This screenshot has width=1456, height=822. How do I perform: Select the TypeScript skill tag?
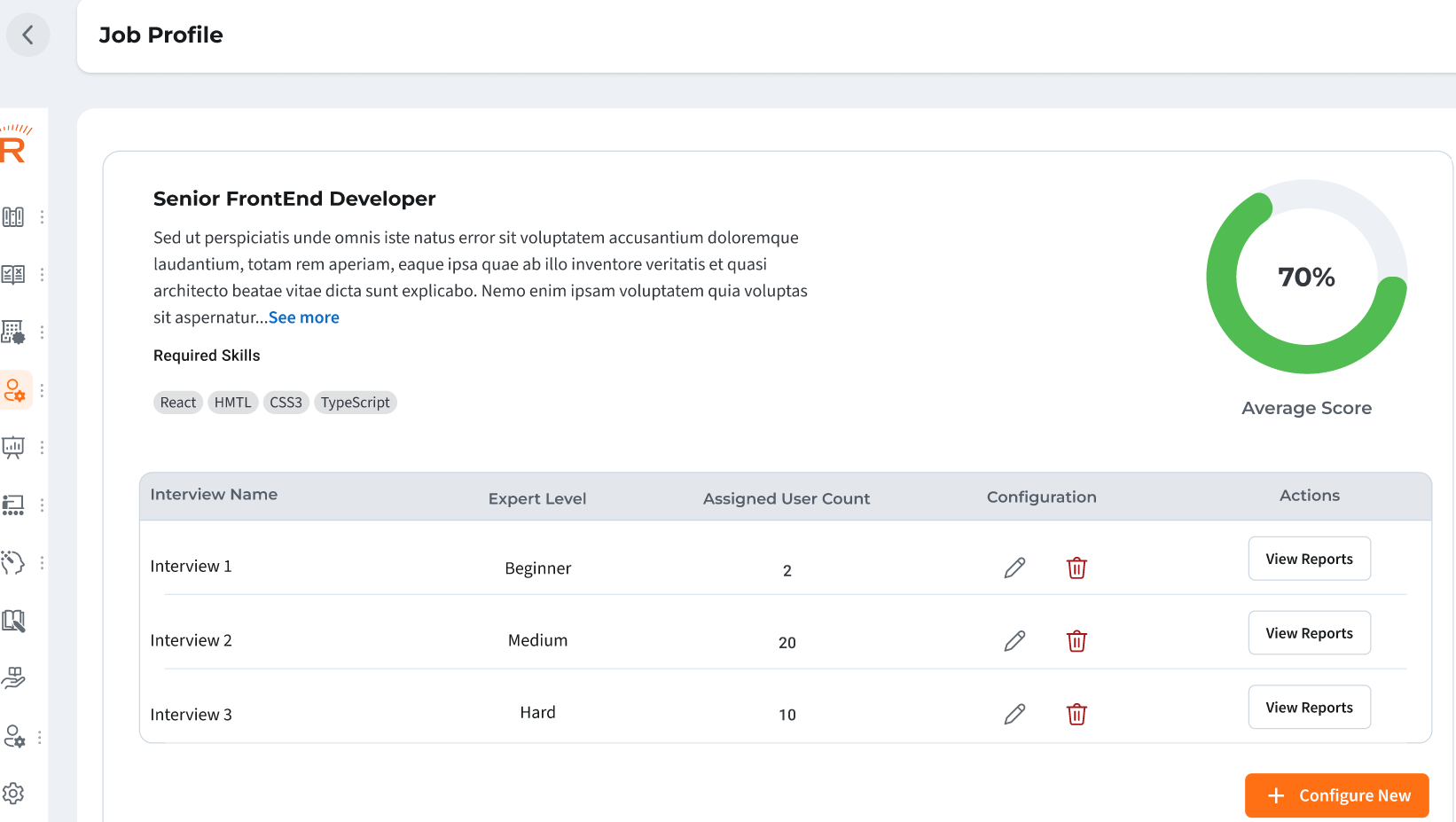coord(355,403)
